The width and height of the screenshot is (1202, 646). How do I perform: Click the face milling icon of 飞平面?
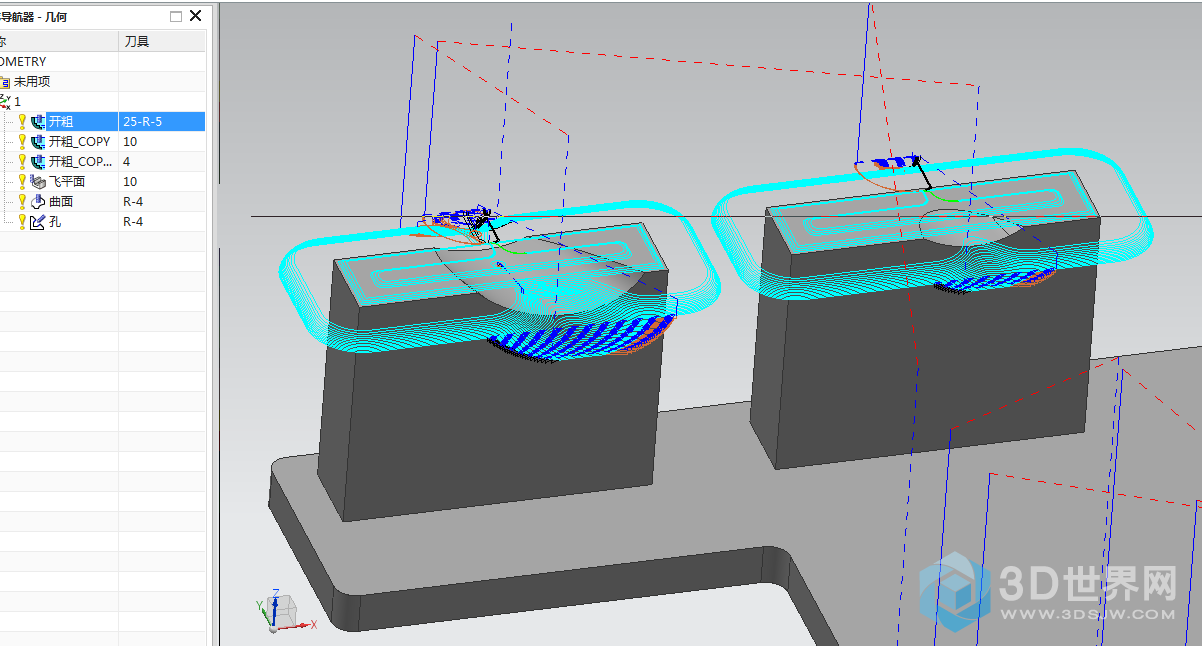coord(39,181)
